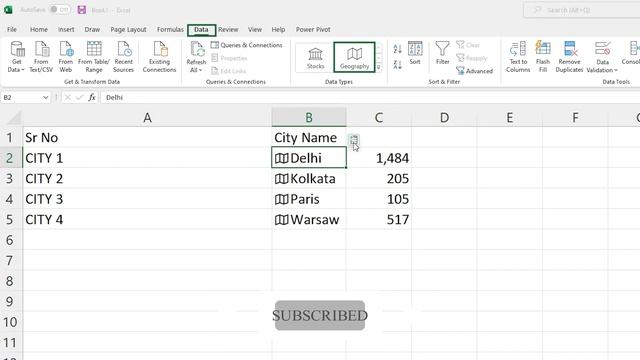Open Existing Connections
Image resolution: width=640 pixels, height=360 pixels.
[159, 57]
